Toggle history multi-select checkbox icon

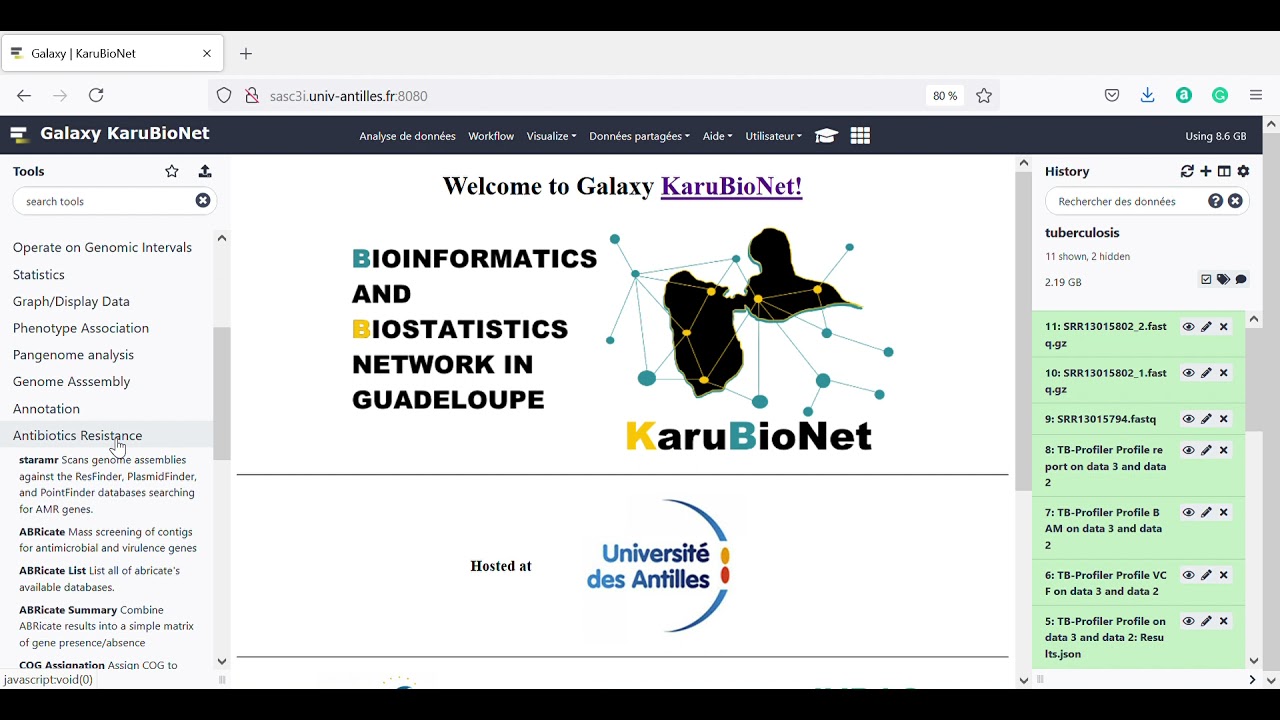pos(1206,280)
